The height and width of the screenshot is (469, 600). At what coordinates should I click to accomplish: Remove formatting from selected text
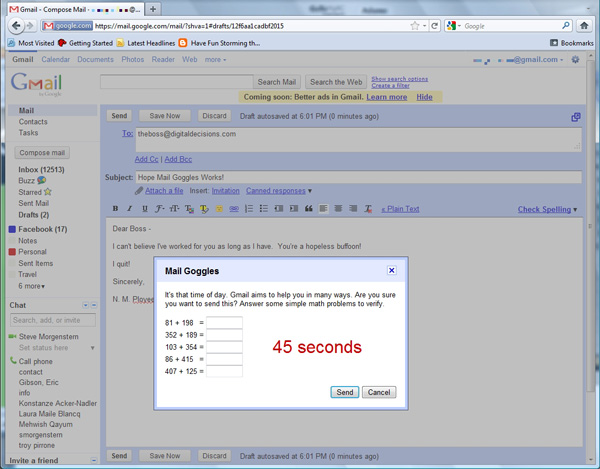368,208
